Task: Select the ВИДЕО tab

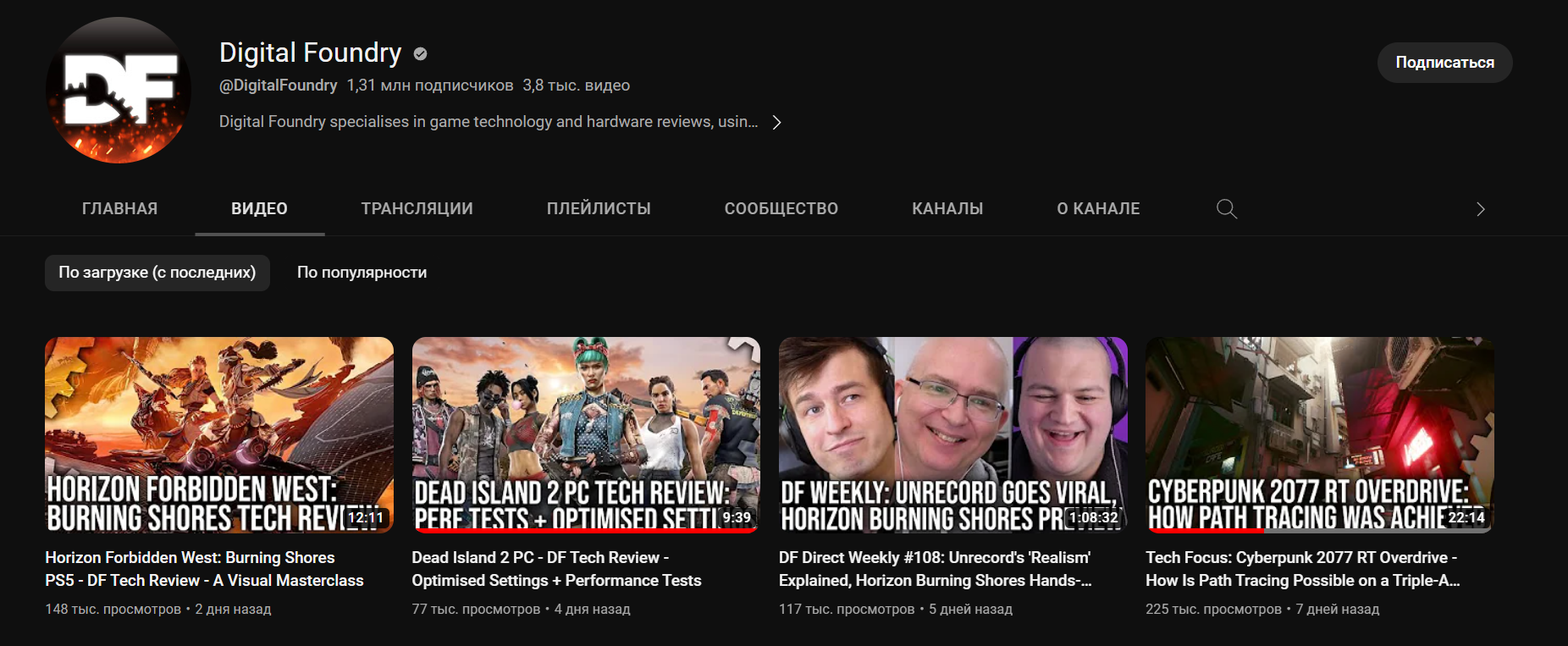Action: pos(259,209)
